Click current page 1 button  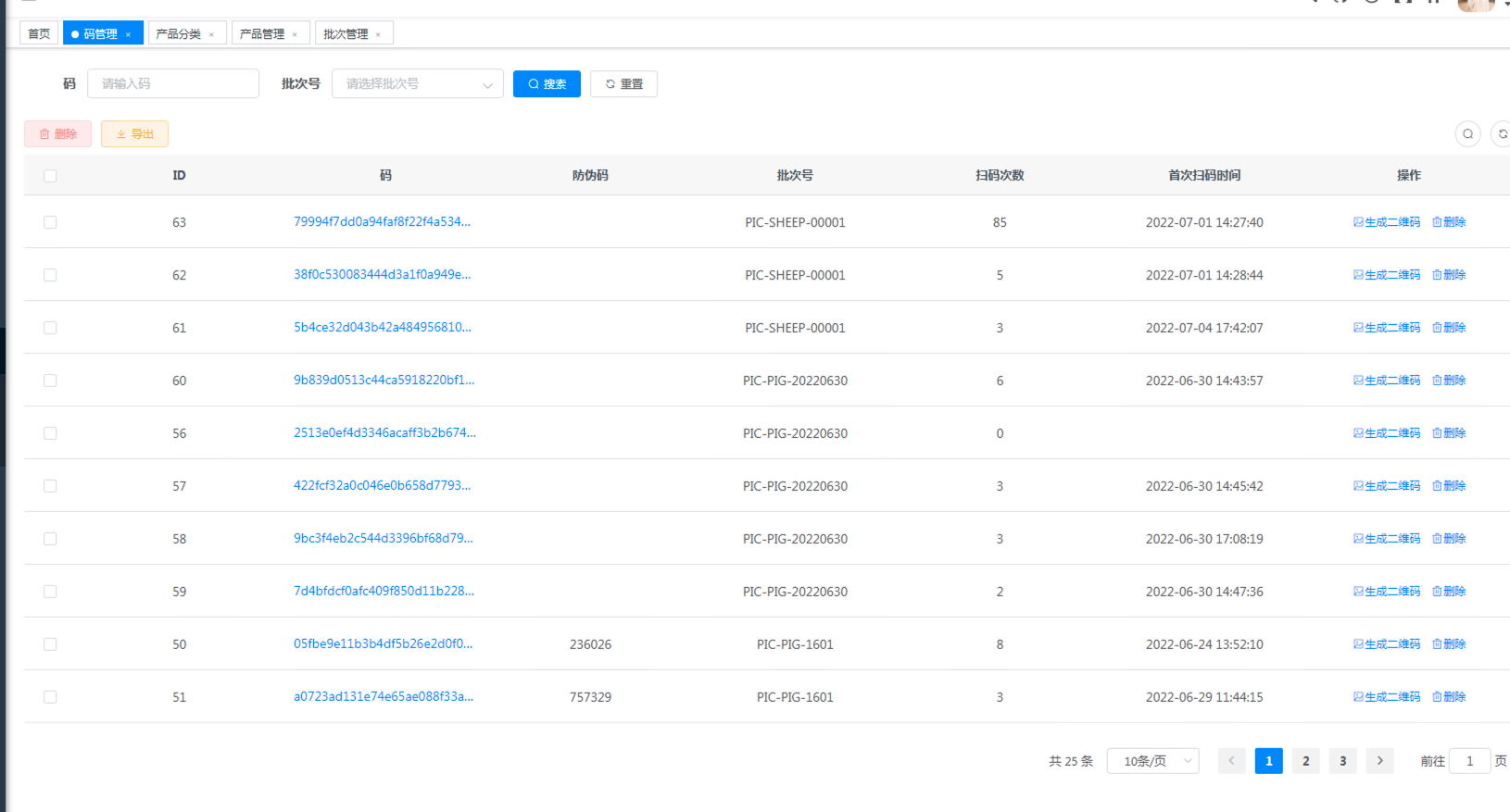coord(1268,761)
